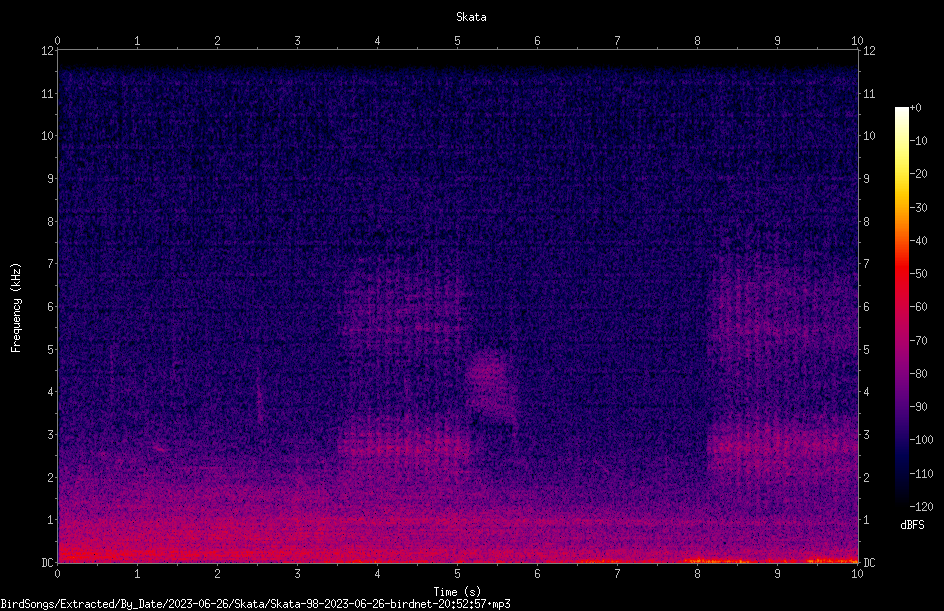Click the "-90" color scale label
944x611 pixels.
pos(919,407)
